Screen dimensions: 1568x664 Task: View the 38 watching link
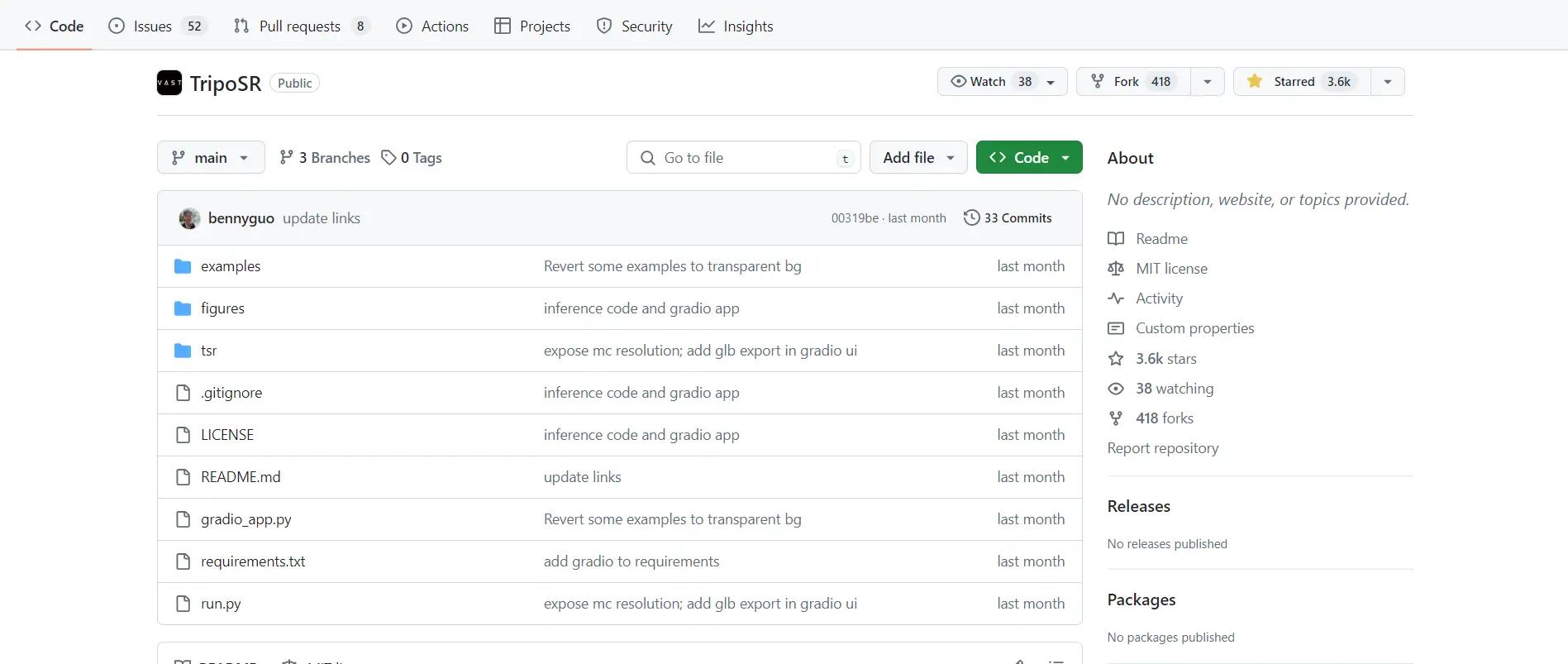(x=1161, y=389)
